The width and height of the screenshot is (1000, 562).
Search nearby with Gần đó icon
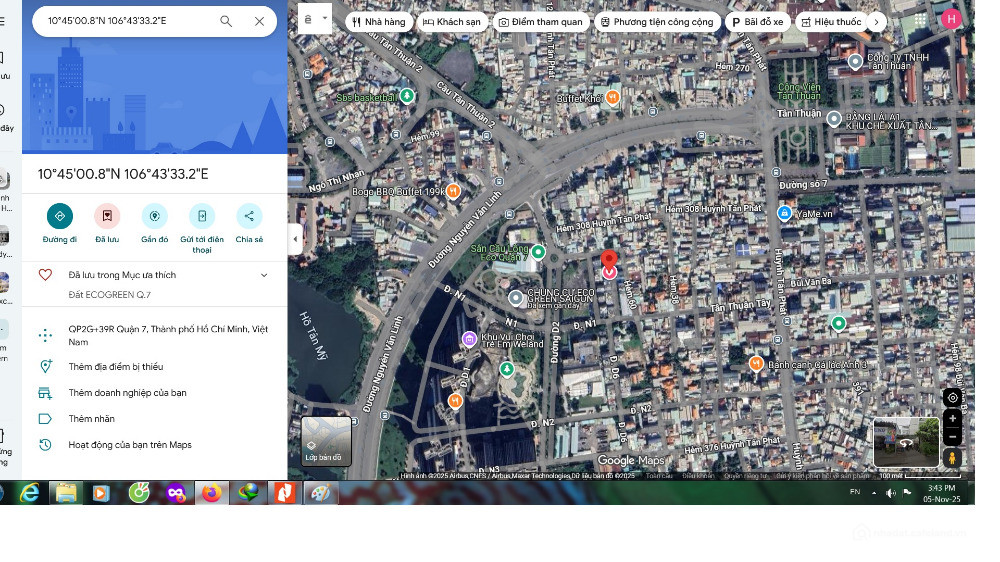(x=154, y=216)
